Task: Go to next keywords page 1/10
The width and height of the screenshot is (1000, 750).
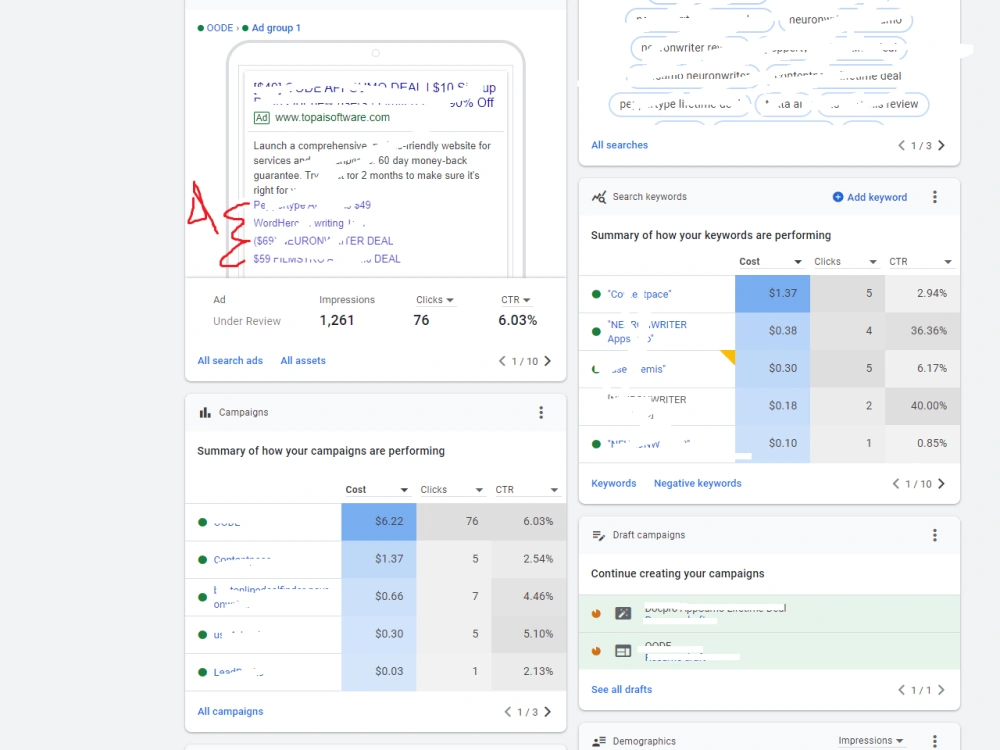Action: click(941, 483)
